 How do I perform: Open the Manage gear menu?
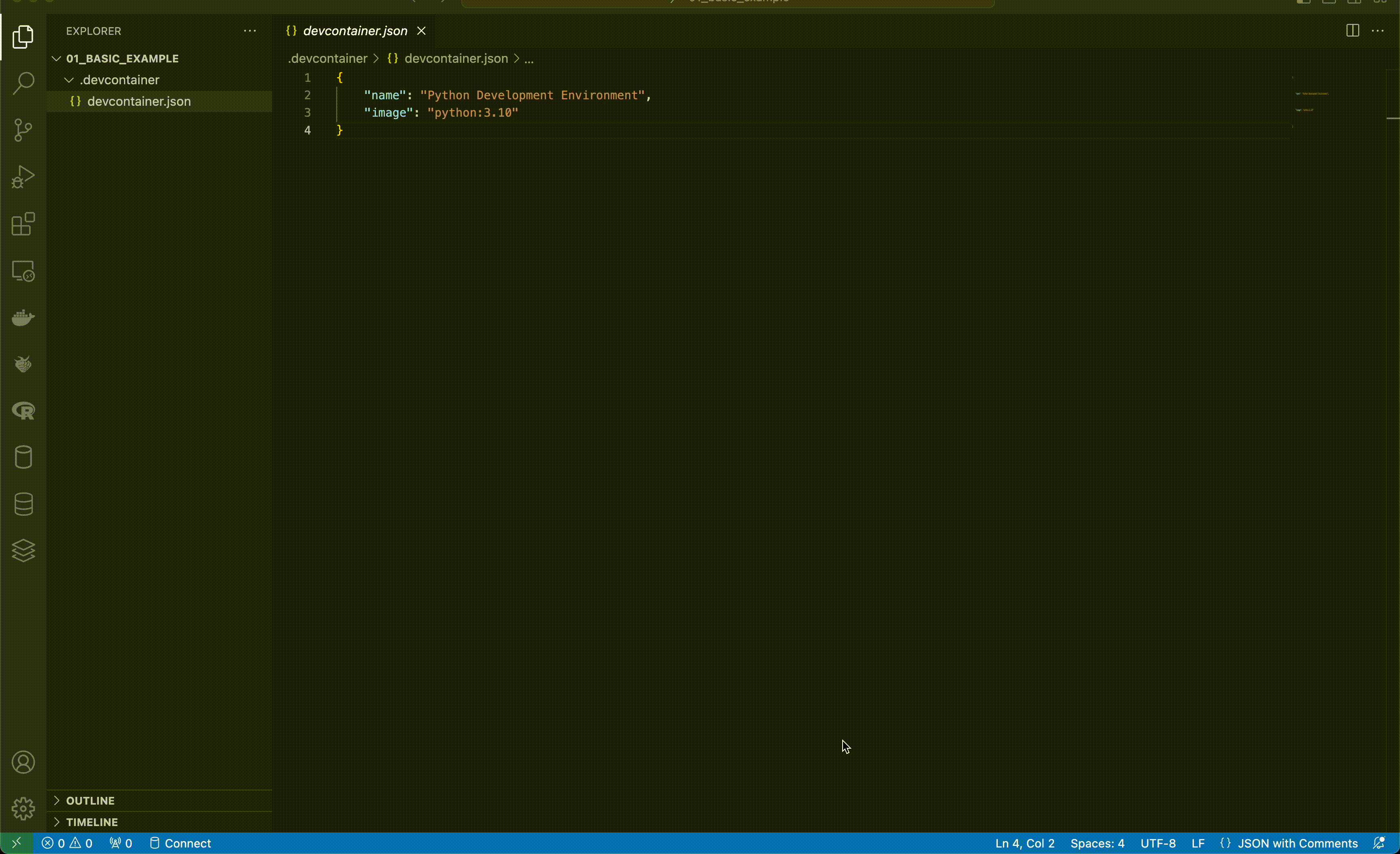[x=23, y=808]
